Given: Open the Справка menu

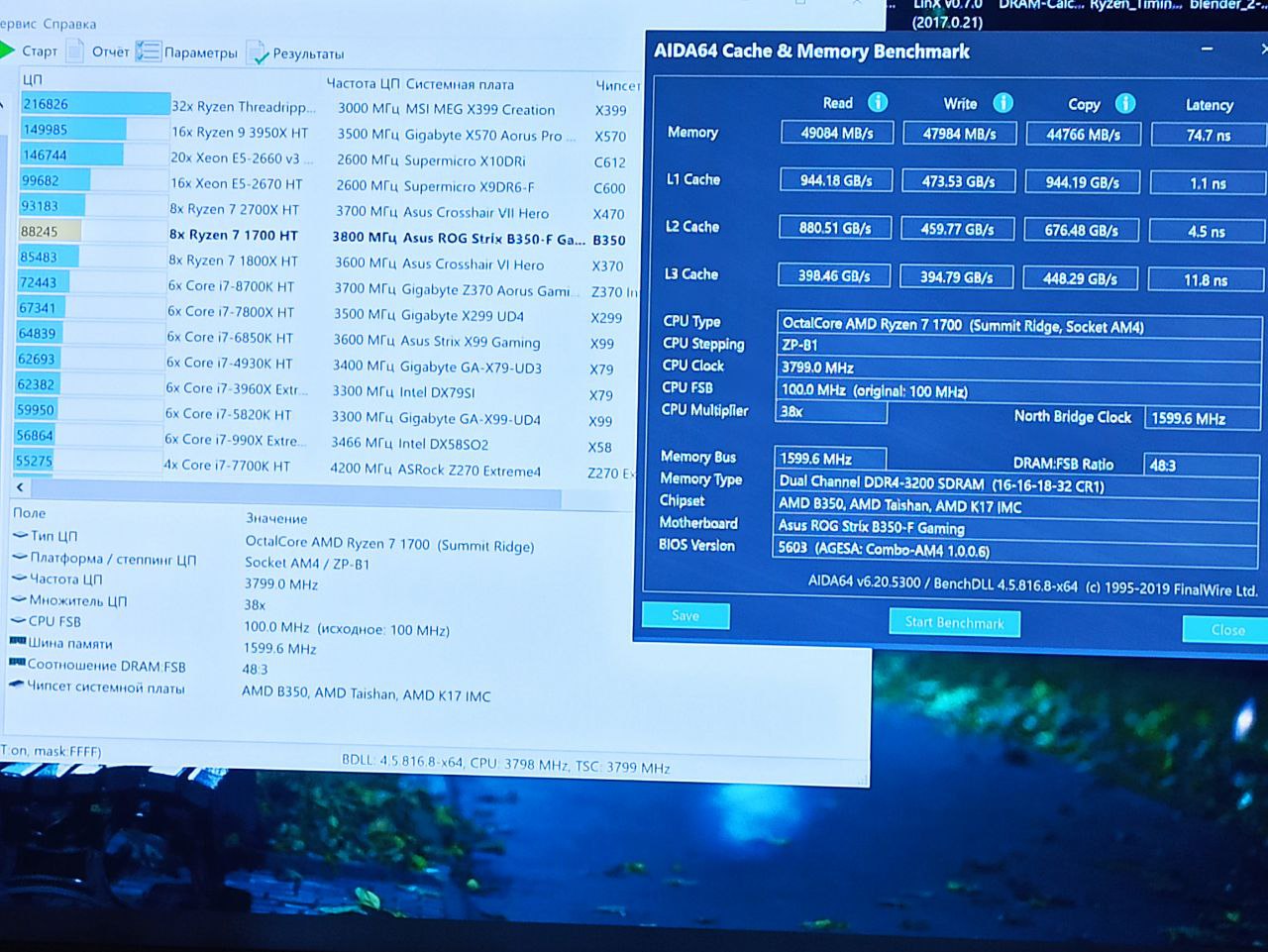Looking at the screenshot, I should pyautogui.click(x=70, y=24).
